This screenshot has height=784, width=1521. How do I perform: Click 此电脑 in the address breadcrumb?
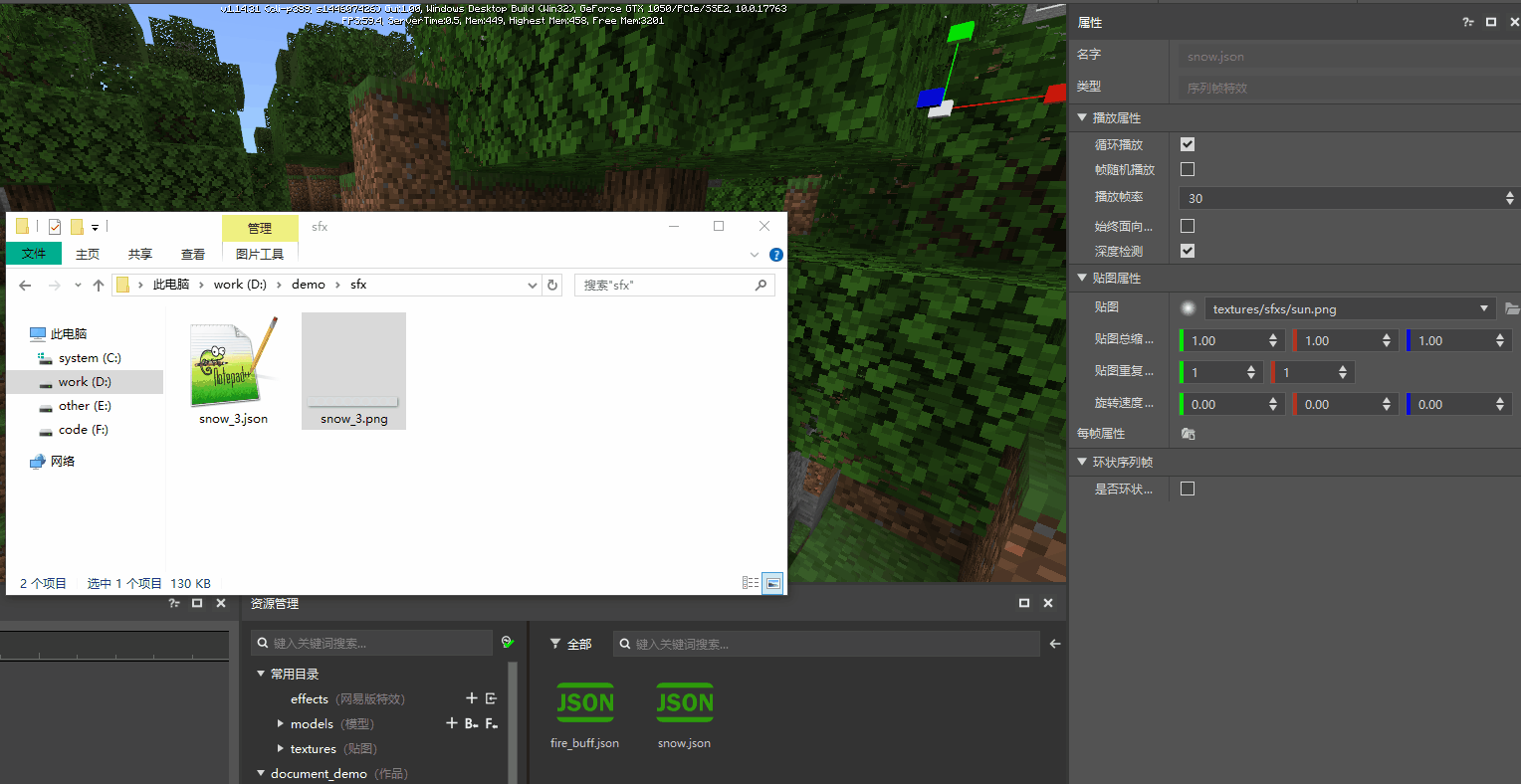[170, 285]
